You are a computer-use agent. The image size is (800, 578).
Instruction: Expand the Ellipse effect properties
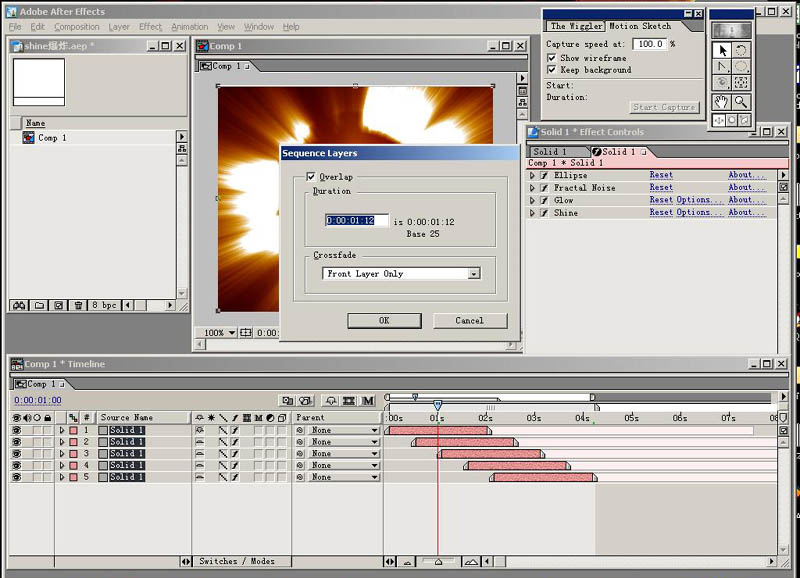pyautogui.click(x=532, y=175)
